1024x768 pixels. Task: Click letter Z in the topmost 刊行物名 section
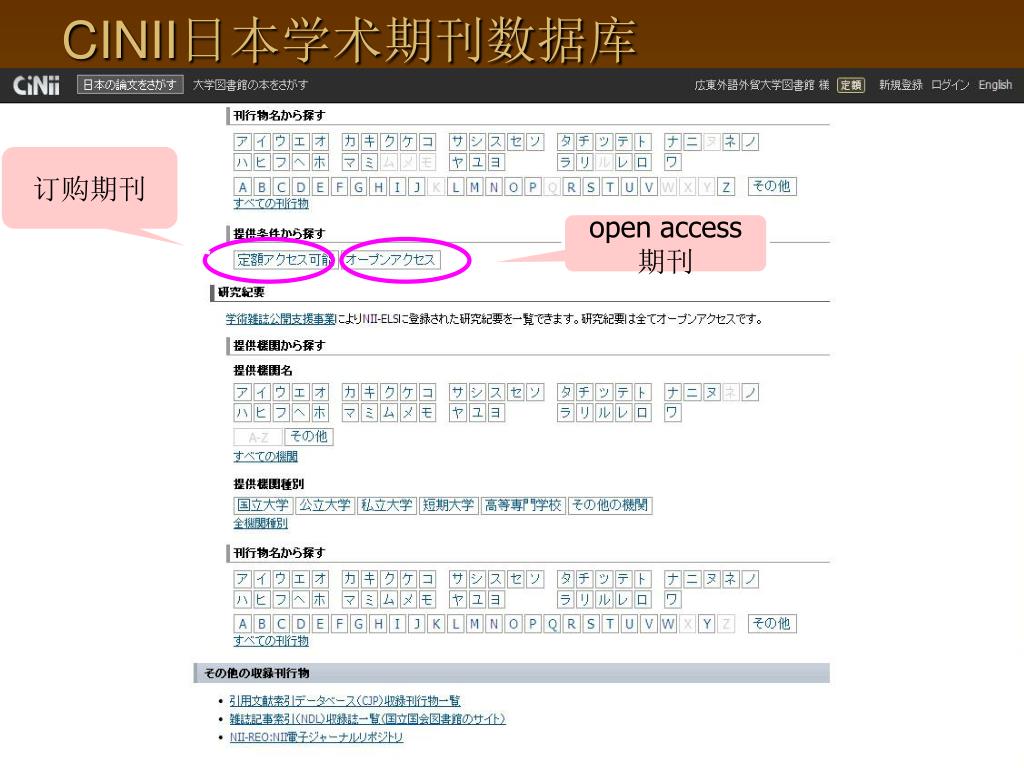726,187
